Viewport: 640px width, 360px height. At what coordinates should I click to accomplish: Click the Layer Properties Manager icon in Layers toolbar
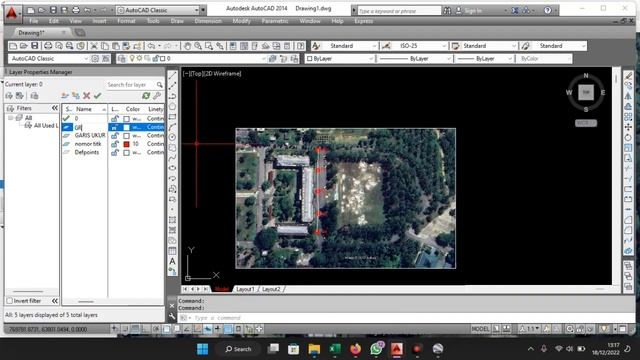tap(122, 59)
